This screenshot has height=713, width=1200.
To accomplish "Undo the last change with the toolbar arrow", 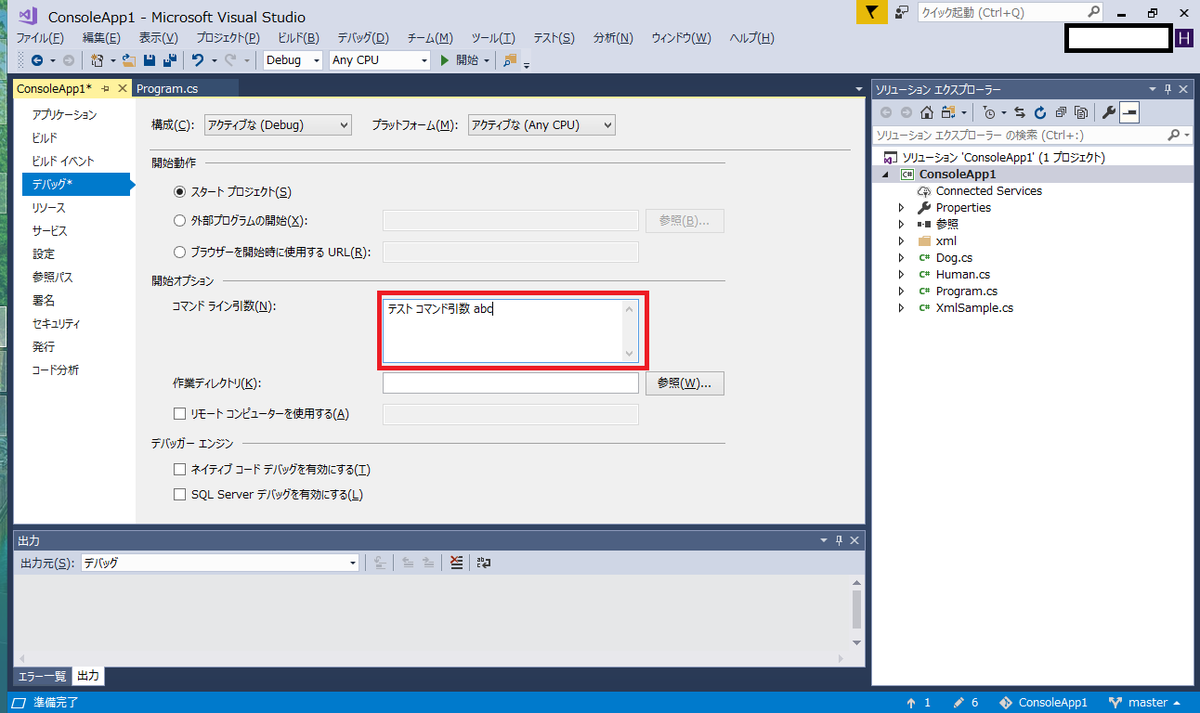I will coord(198,60).
